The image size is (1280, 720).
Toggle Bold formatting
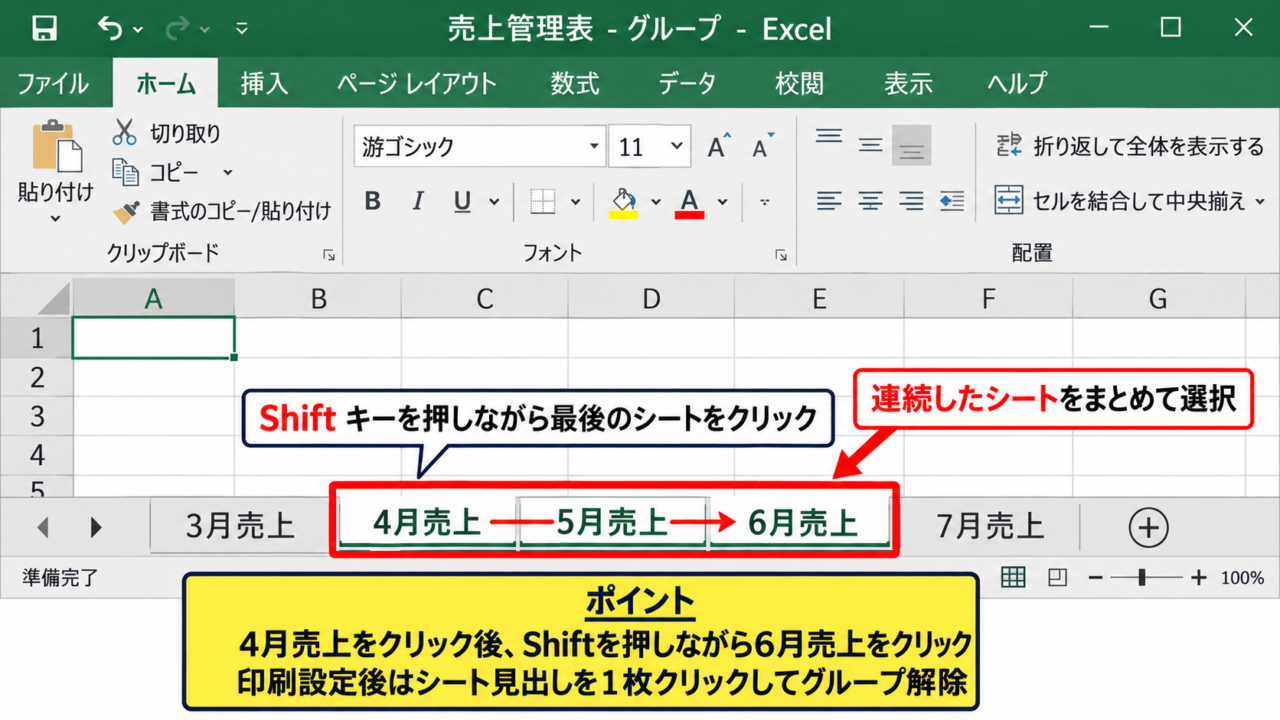tap(373, 201)
